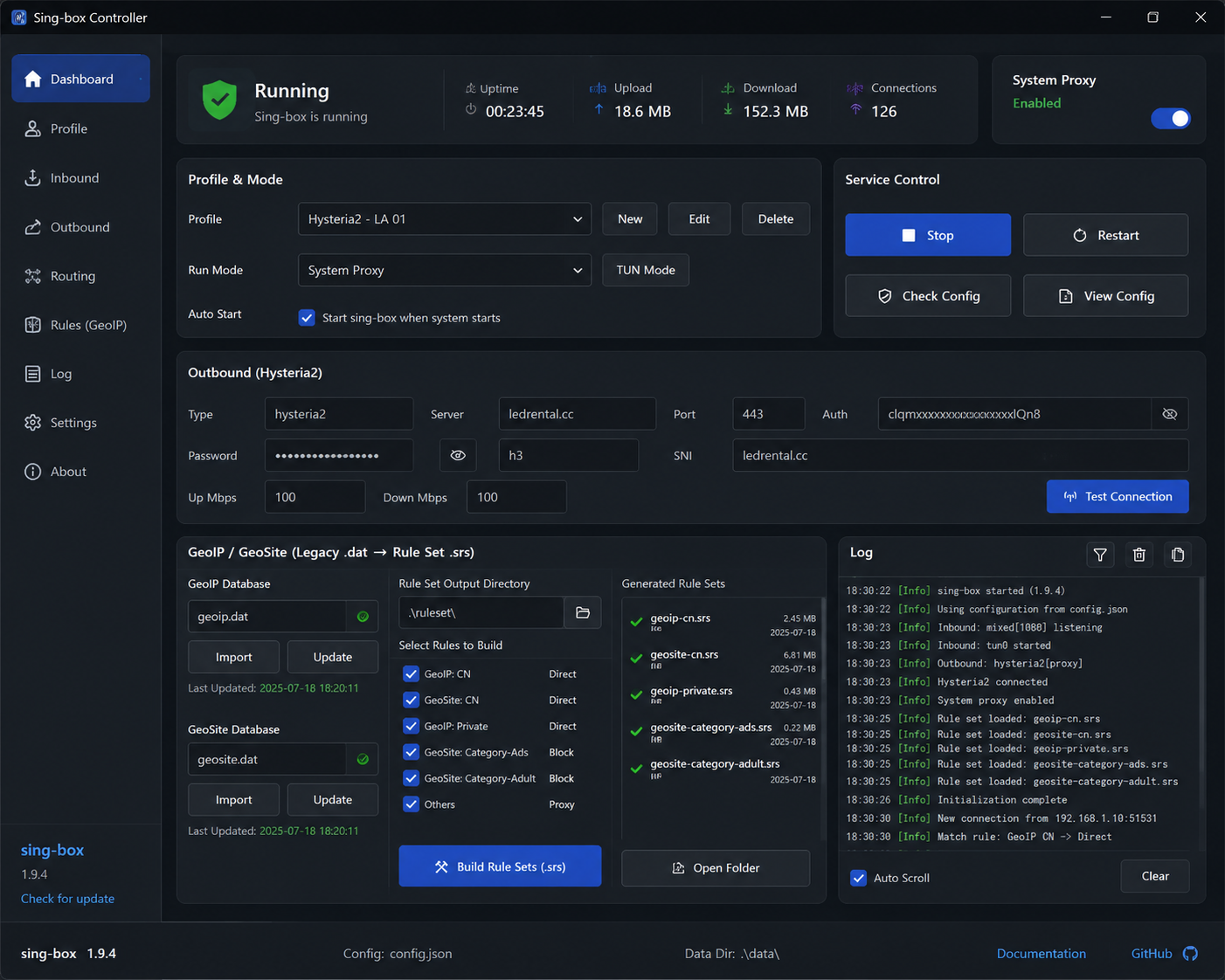This screenshot has height=980, width=1225.
Task: Uncheck the Others rule checkbox
Action: pyautogui.click(x=411, y=805)
